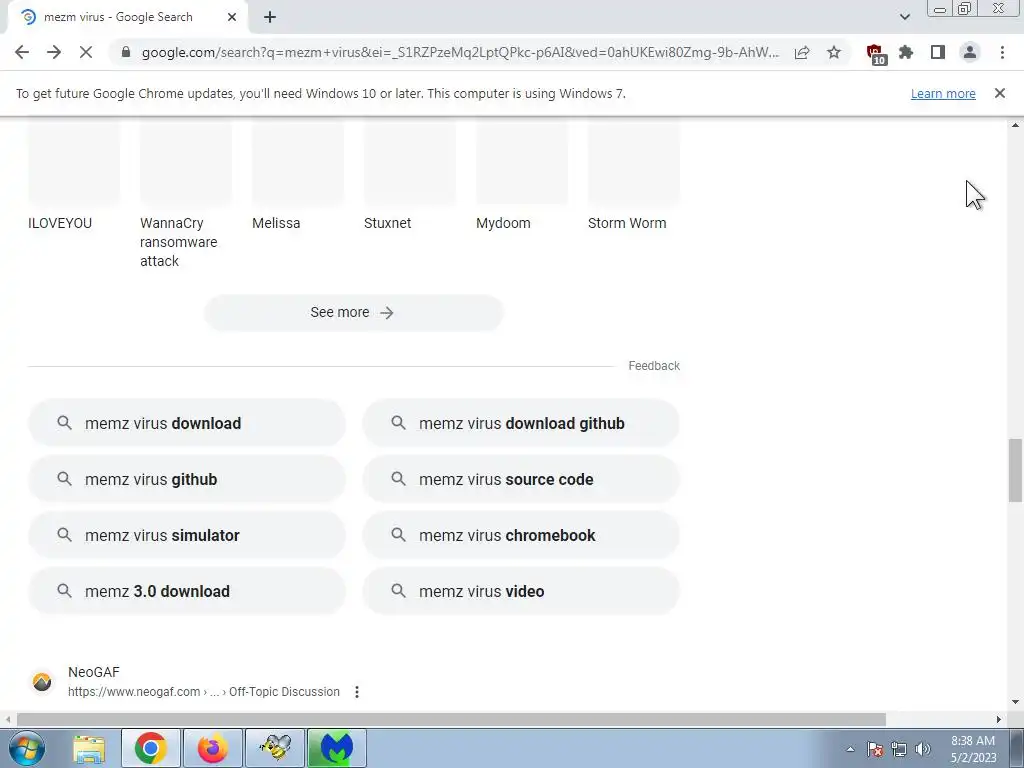Click the scroll-up arrow of vertical scrollbar

click(1015, 125)
